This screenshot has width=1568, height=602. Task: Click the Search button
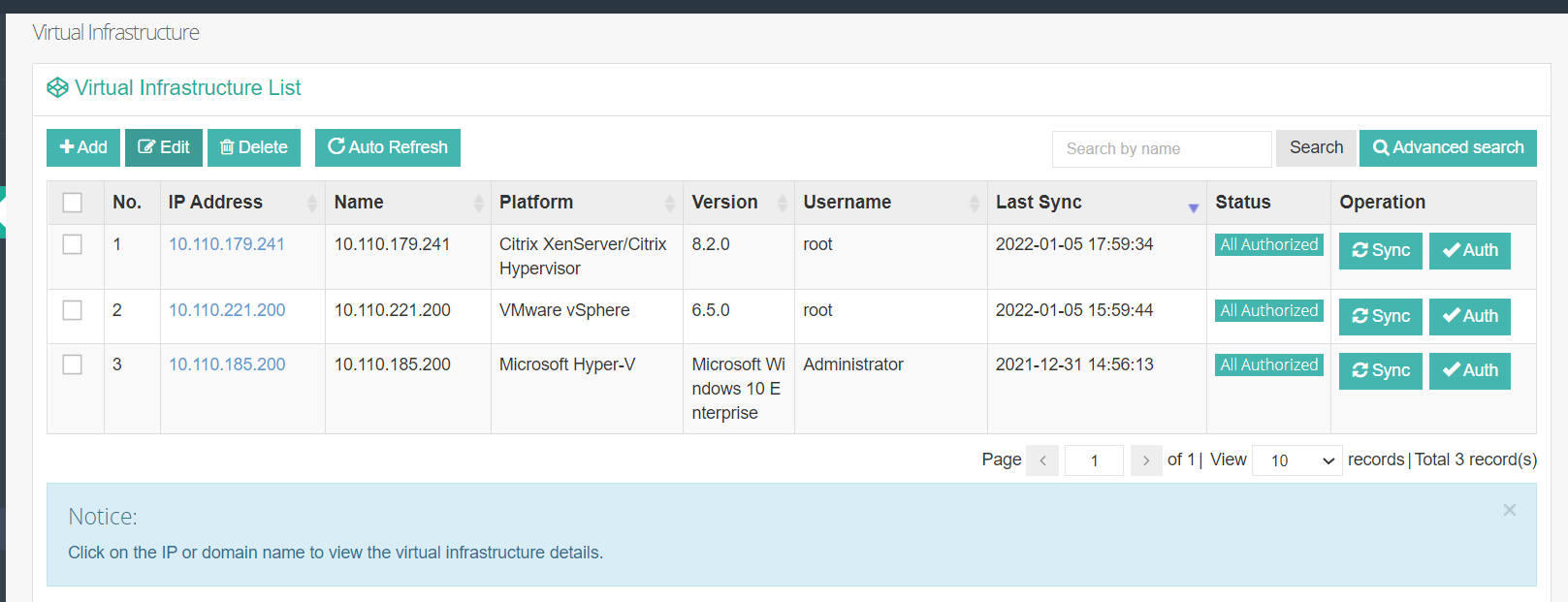(1316, 147)
